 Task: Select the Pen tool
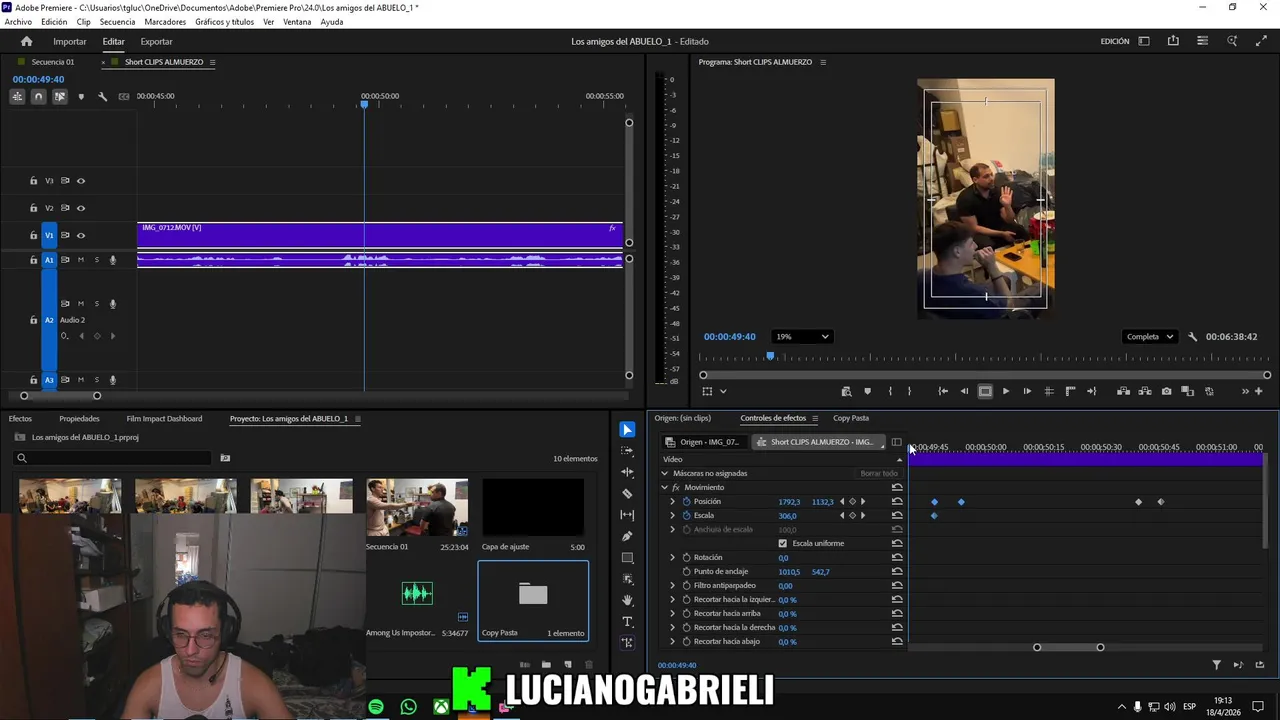coord(627,536)
